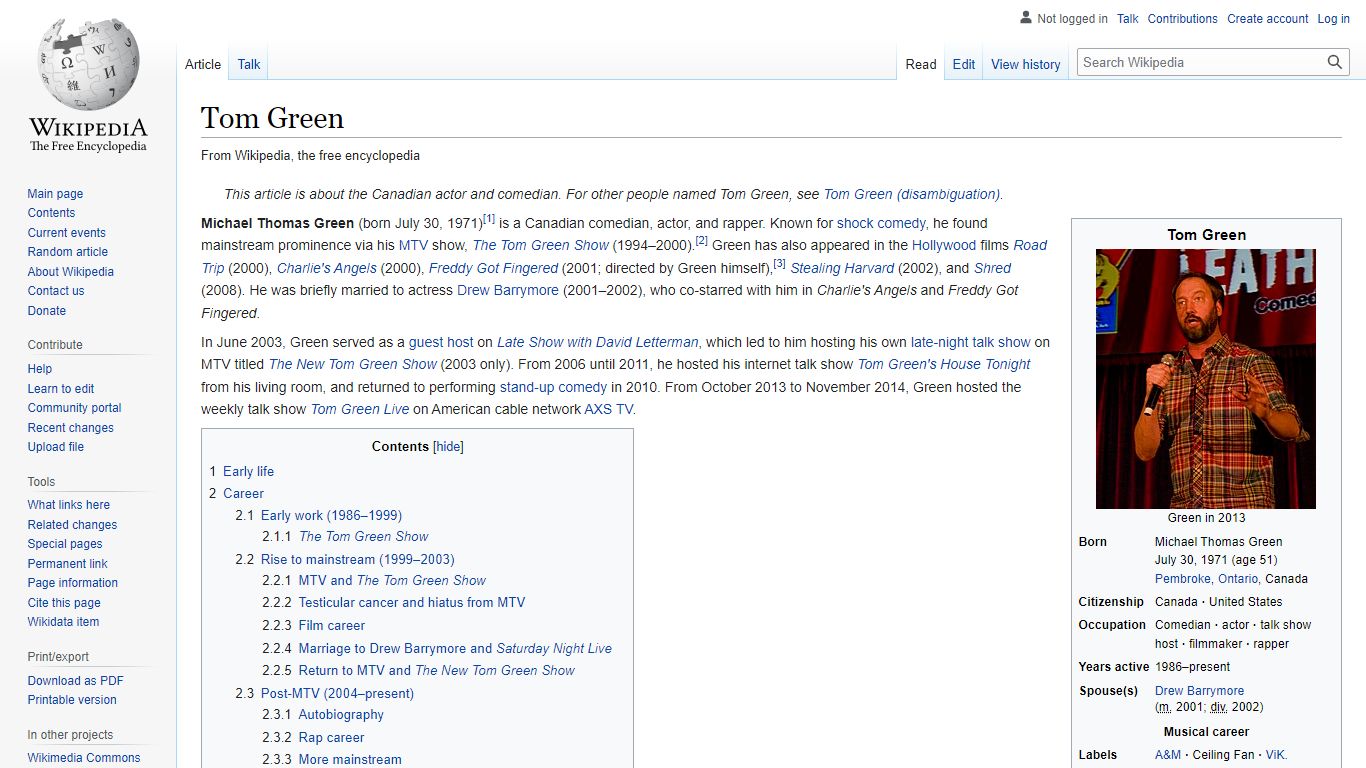Open Learn to edit link
Image resolution: width=1366 pixels, height=768 pixels.
tap(61, 389)
